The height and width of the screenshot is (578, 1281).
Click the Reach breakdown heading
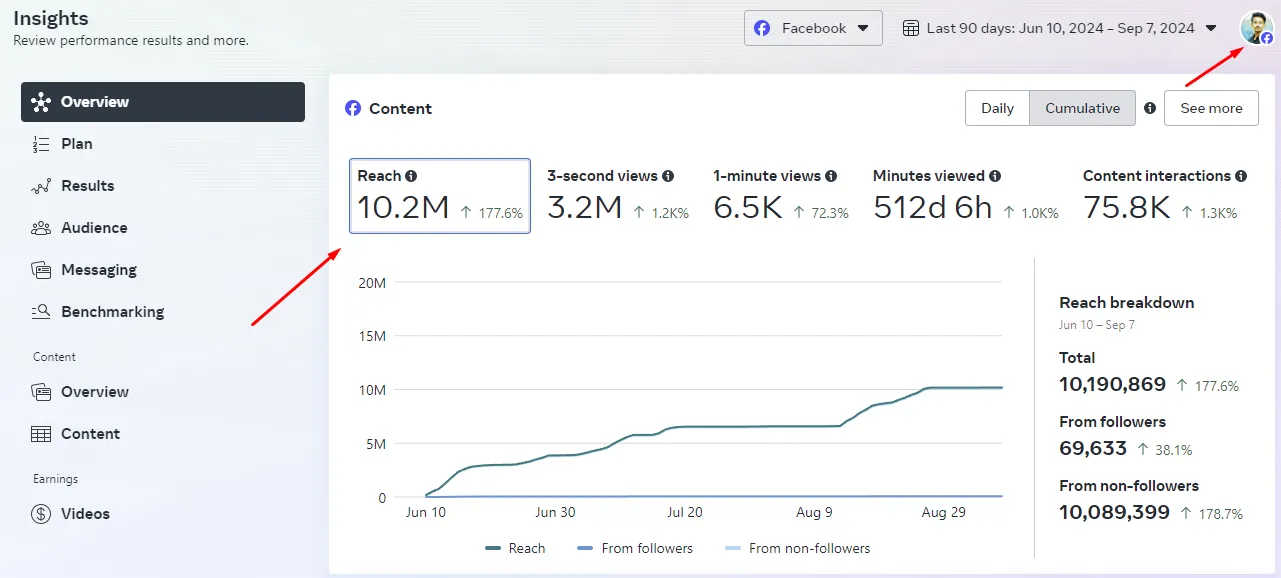pyautogui.click(x=1126, y=302)
